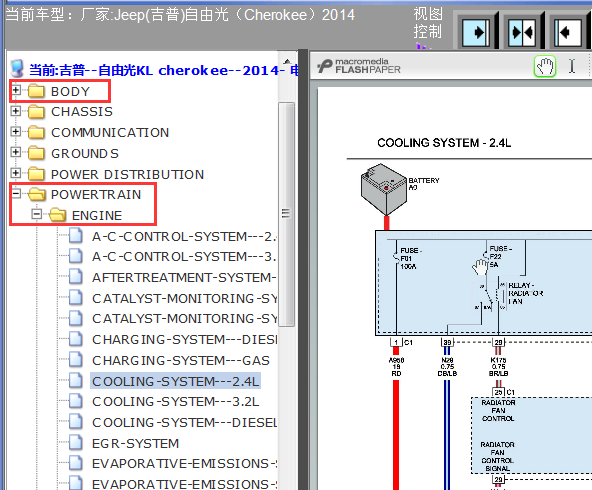592x490 pixels.
Task: Click the RADIATOR FAN CONTROL SIGNAL label
Action: [498, 456]
